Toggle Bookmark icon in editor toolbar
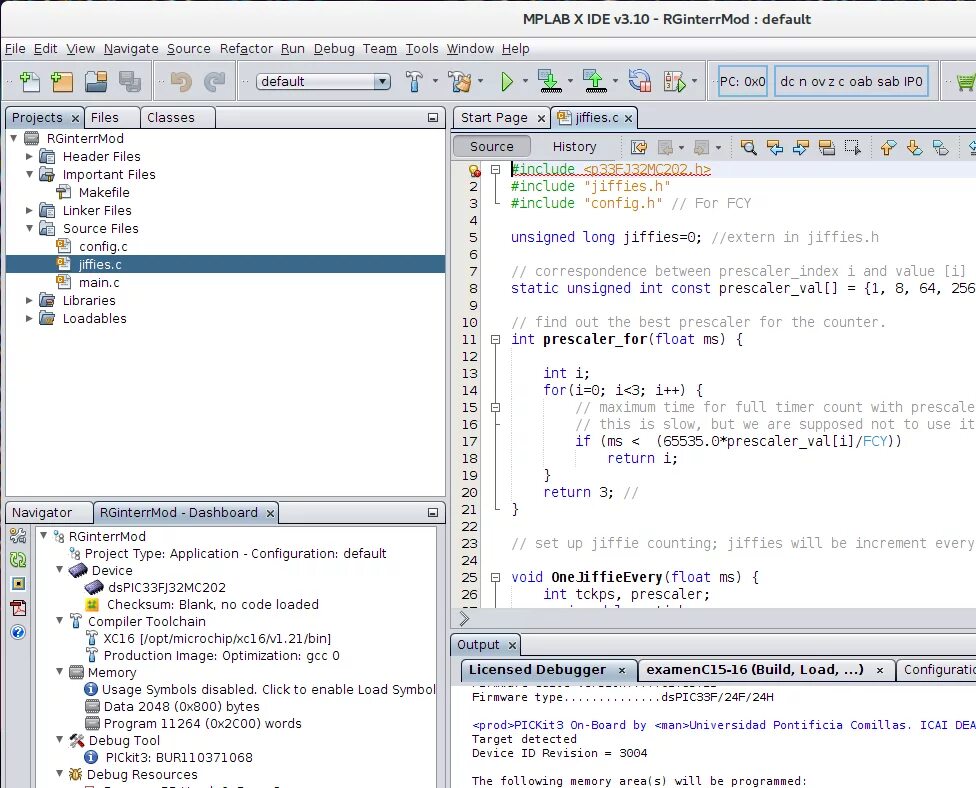976x788 pixels. point(941,147)
